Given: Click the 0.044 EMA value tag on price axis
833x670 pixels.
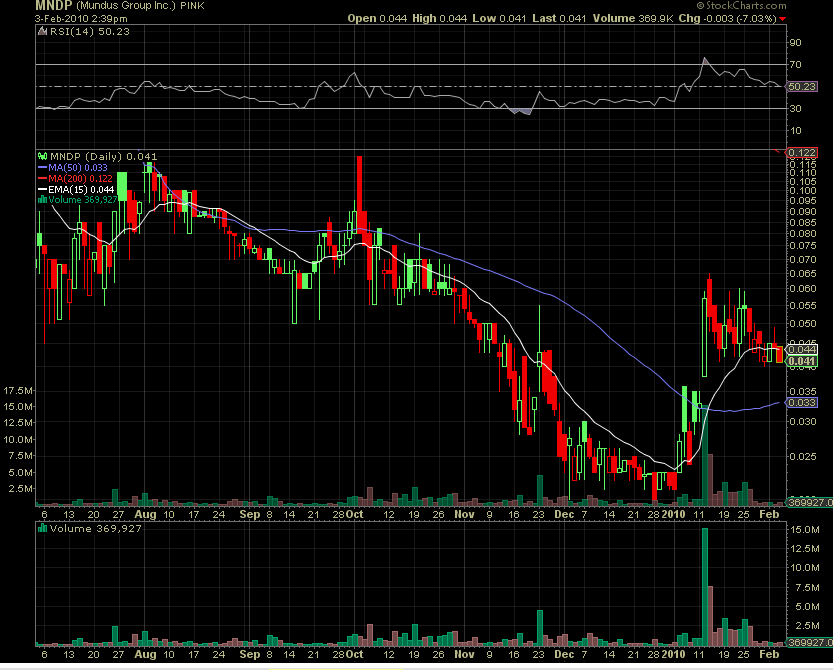Looking at the screenshot, I should pyautogui.click(x=802, y=349).
